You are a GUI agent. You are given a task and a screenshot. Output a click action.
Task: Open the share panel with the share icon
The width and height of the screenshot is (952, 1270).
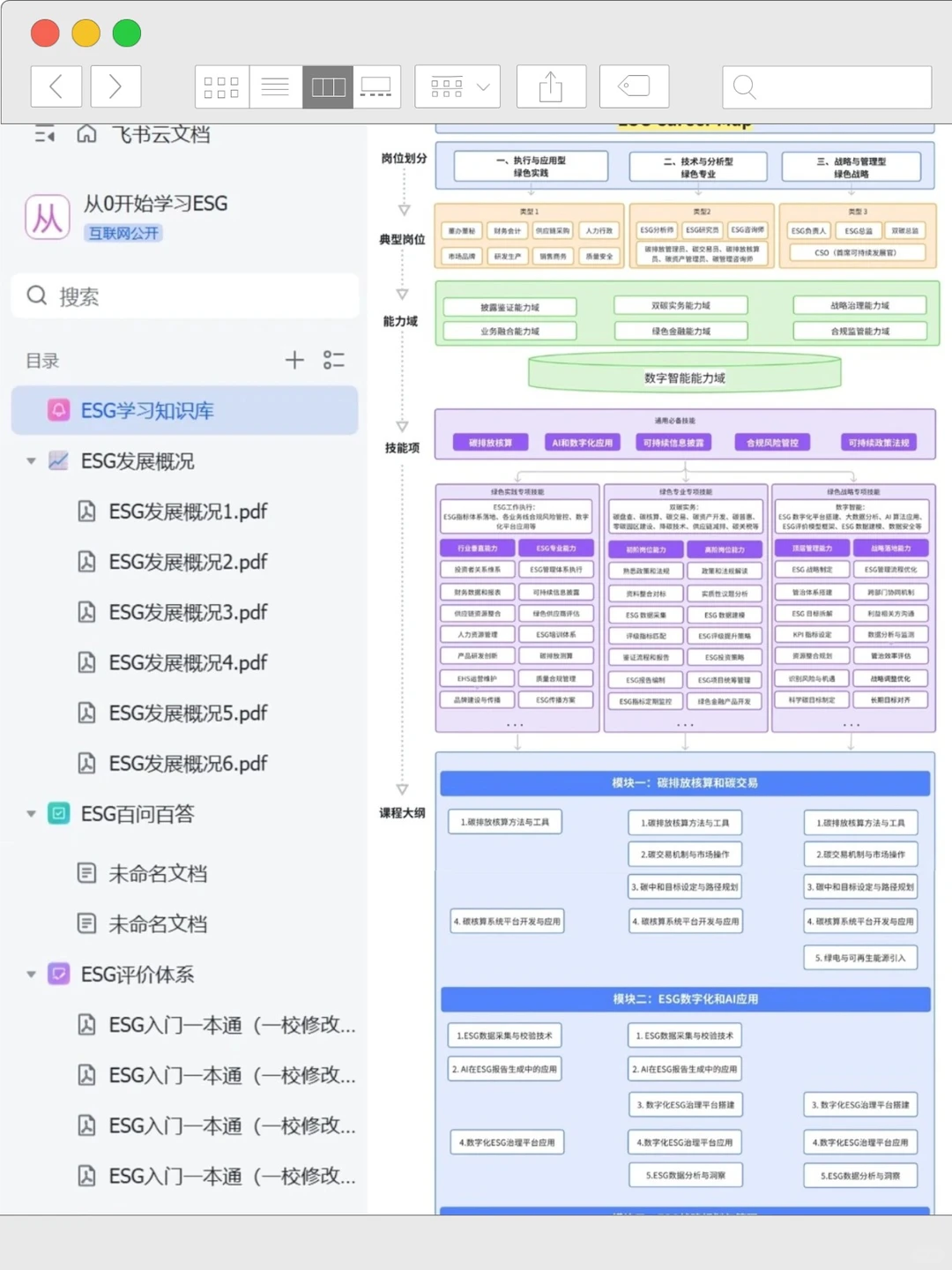click(551, 86)
